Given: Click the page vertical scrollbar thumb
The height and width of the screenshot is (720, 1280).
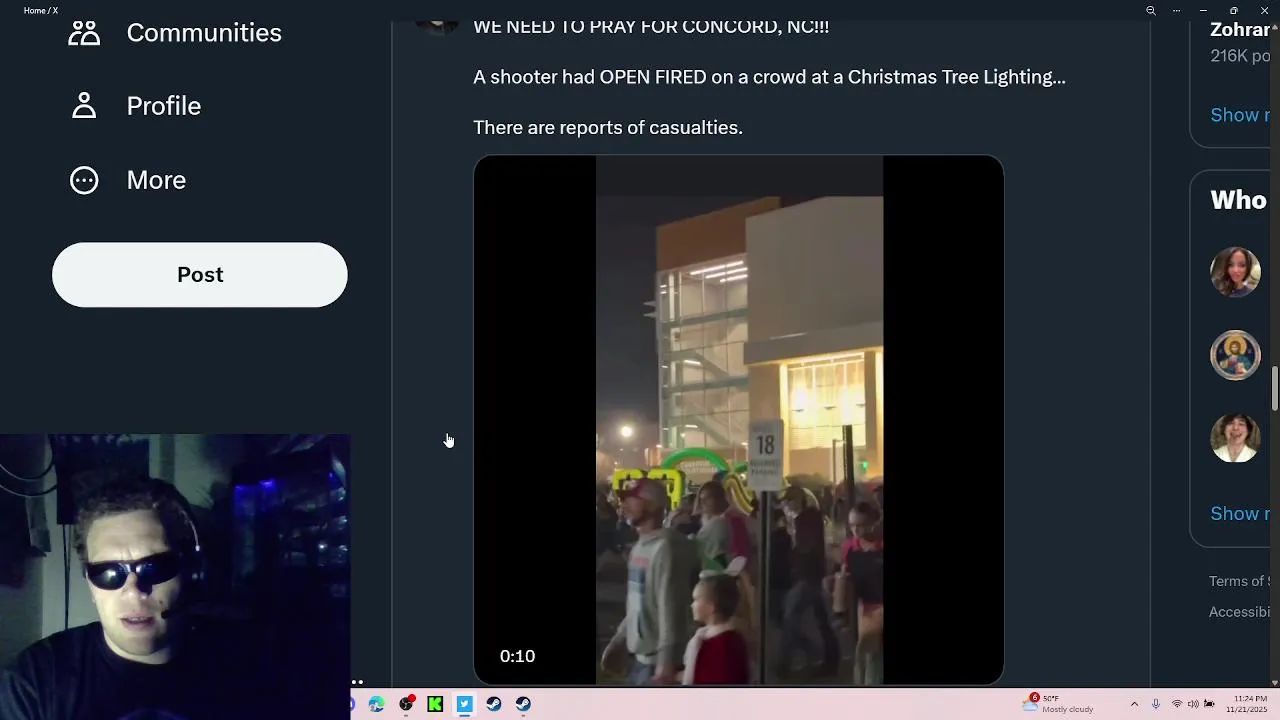Looking at the screenshot, I should [x=1275, y=388].
